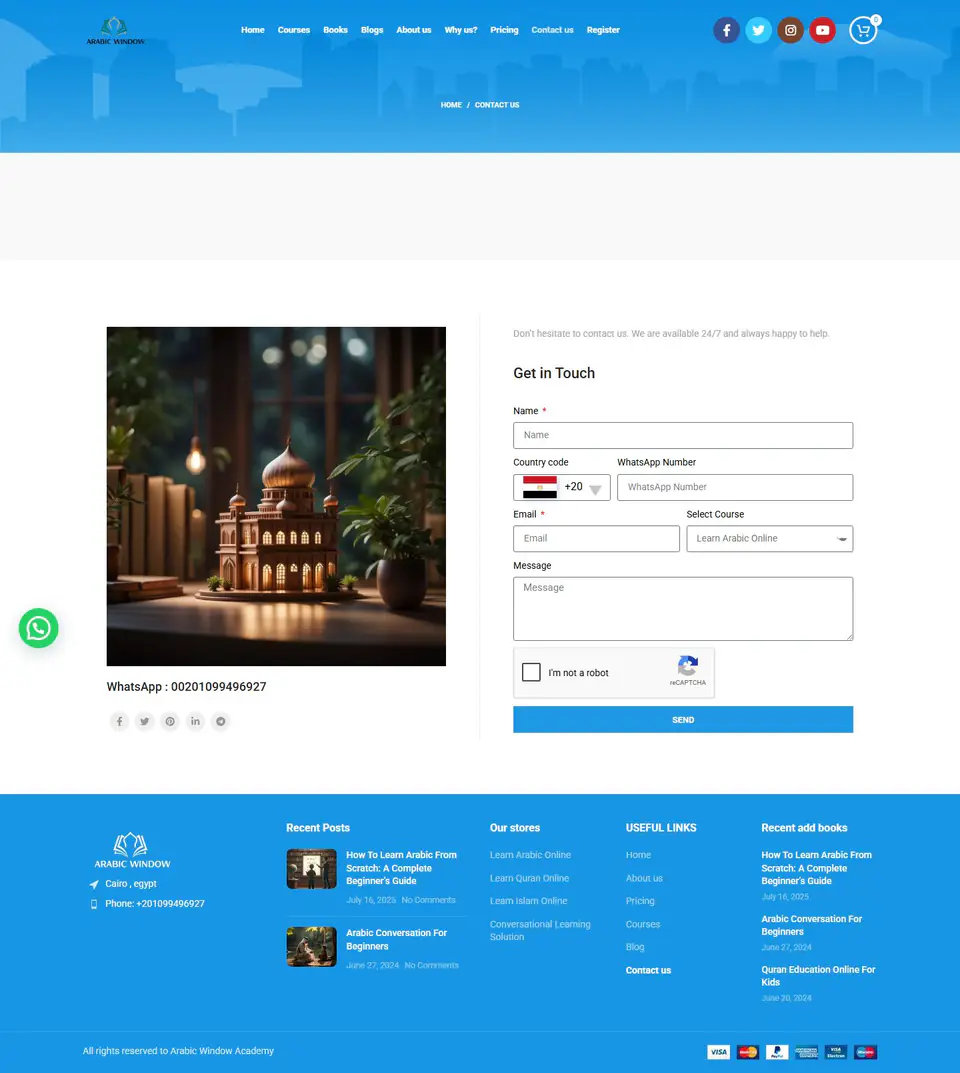The height and width of the screenshot is (1073, 960).
Task: Click the SEND button
Action: (683, 720)
